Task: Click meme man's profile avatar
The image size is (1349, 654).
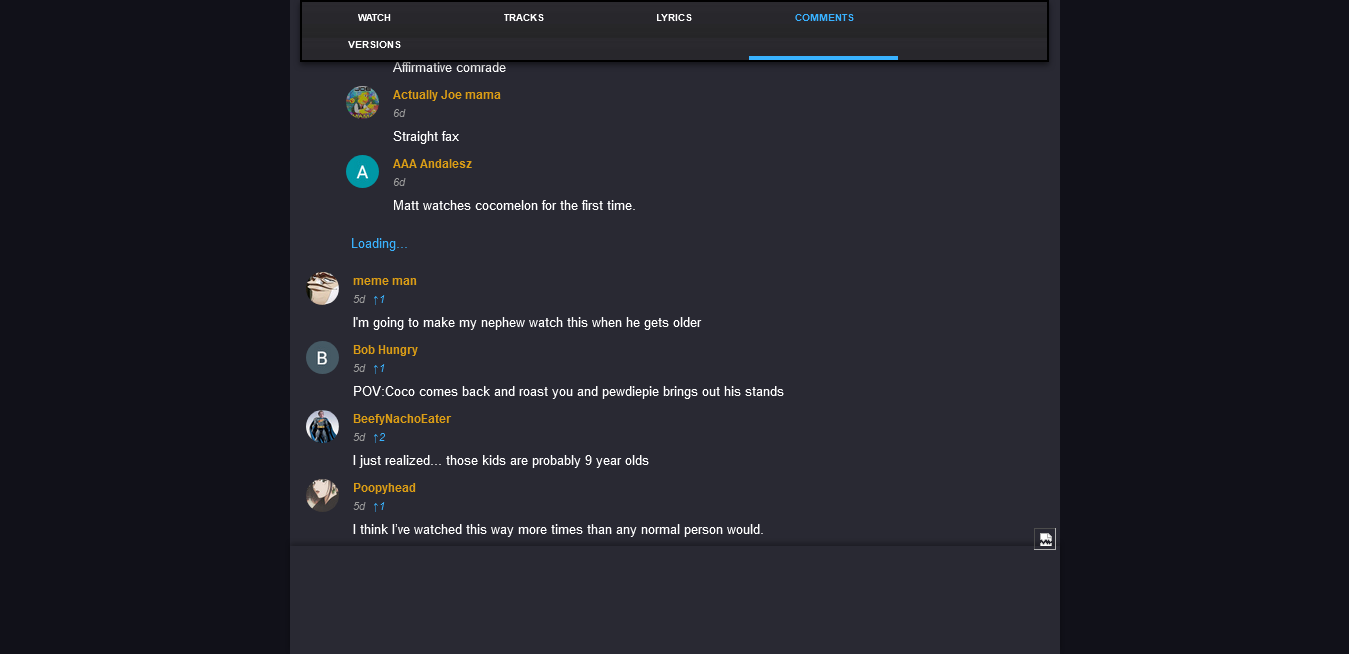Action: click(322, 288)
